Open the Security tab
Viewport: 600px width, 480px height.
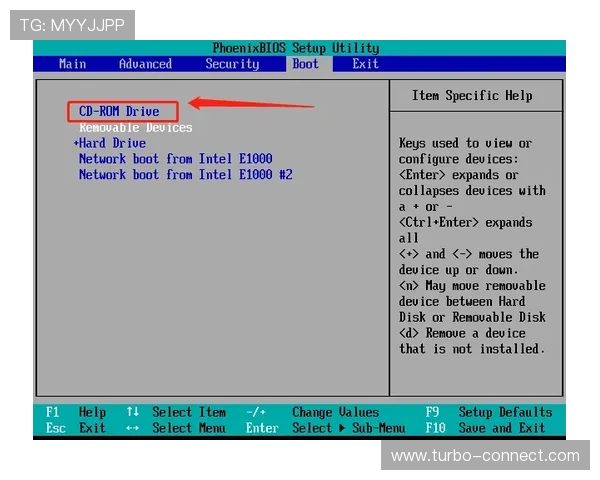point(232,64)
